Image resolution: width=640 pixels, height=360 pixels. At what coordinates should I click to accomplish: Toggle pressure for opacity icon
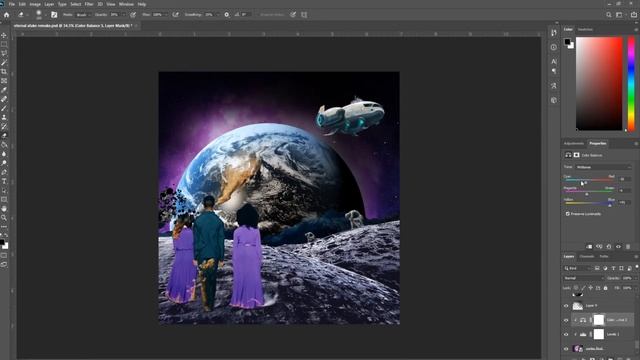click(x=133, y=15)
